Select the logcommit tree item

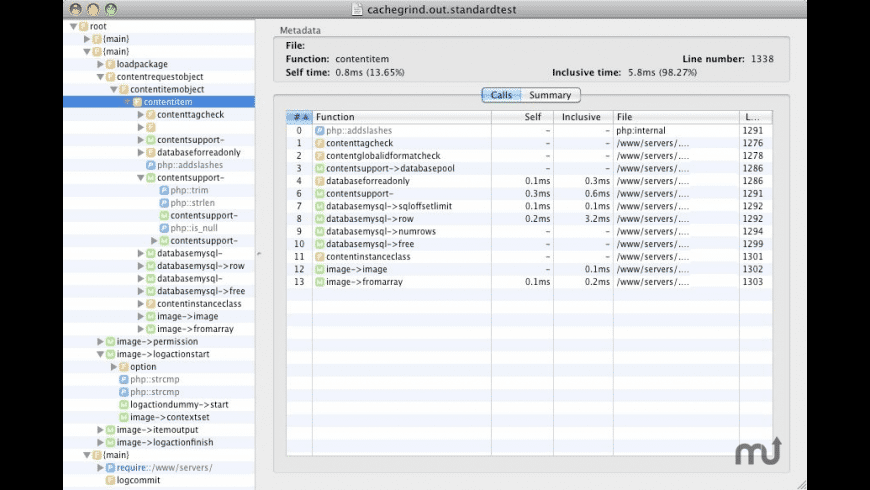[x=159, y=481]
